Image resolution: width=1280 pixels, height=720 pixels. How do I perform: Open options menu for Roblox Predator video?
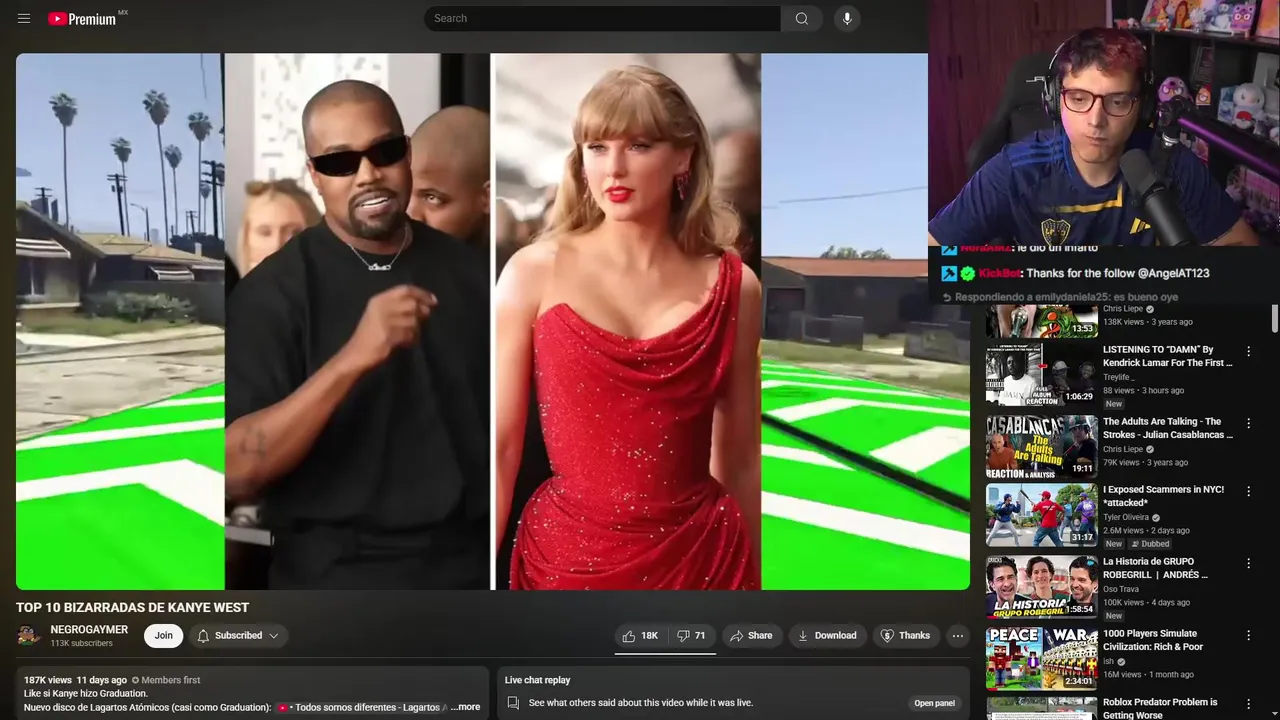click(x=1248, y=704)
